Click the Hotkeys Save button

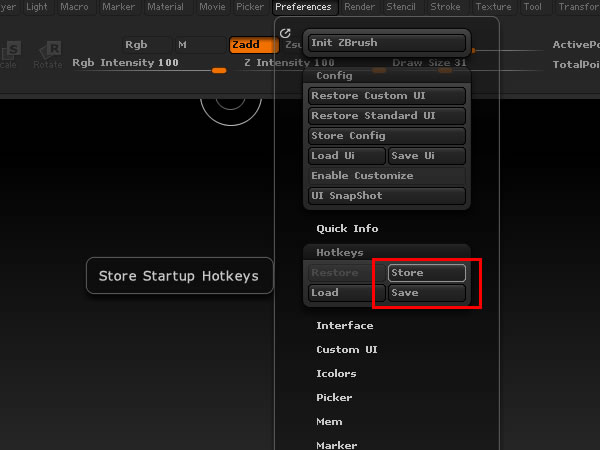(427, 293)
